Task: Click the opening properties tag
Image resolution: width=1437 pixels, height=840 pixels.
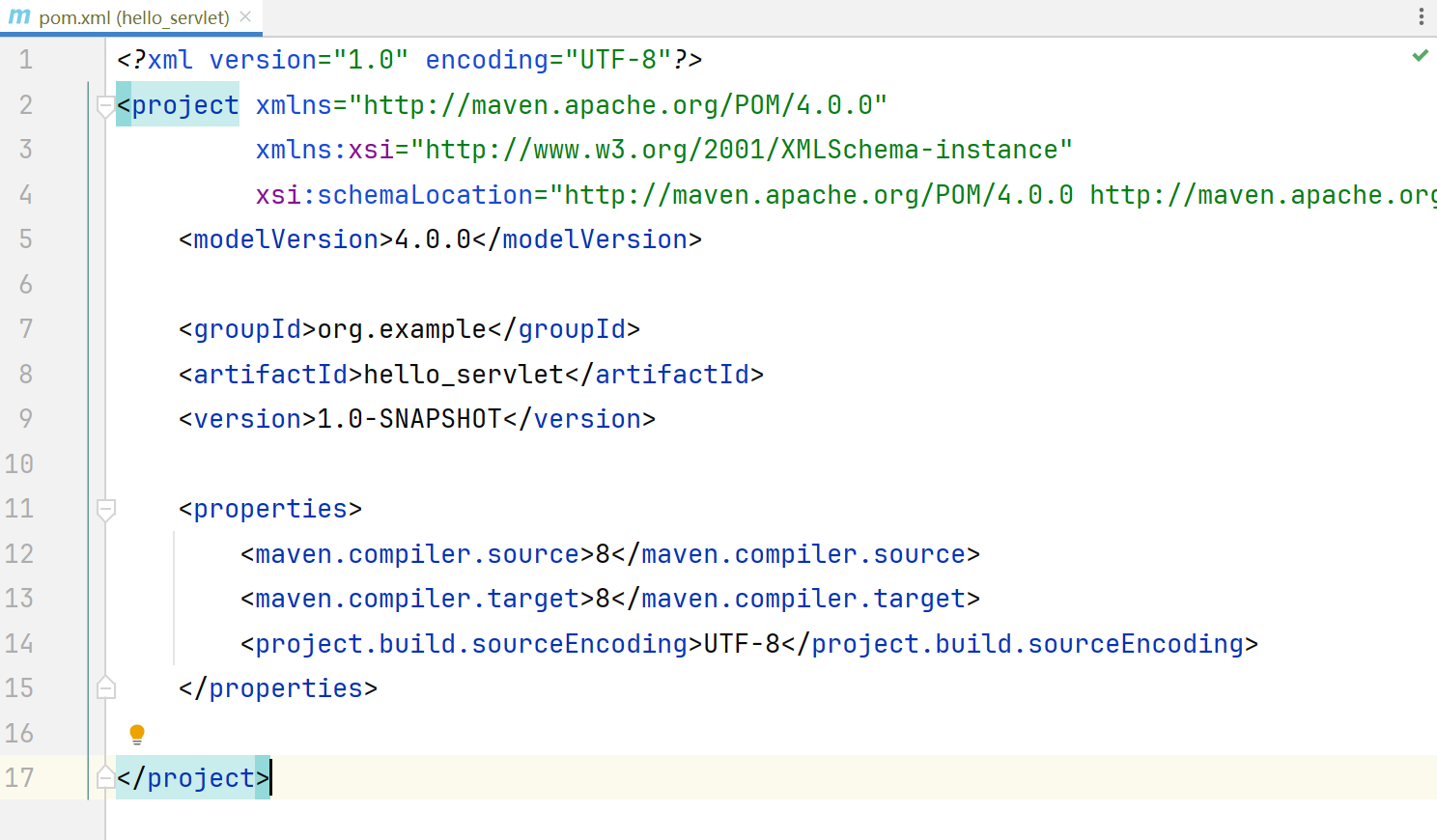Action: [270, 509]
